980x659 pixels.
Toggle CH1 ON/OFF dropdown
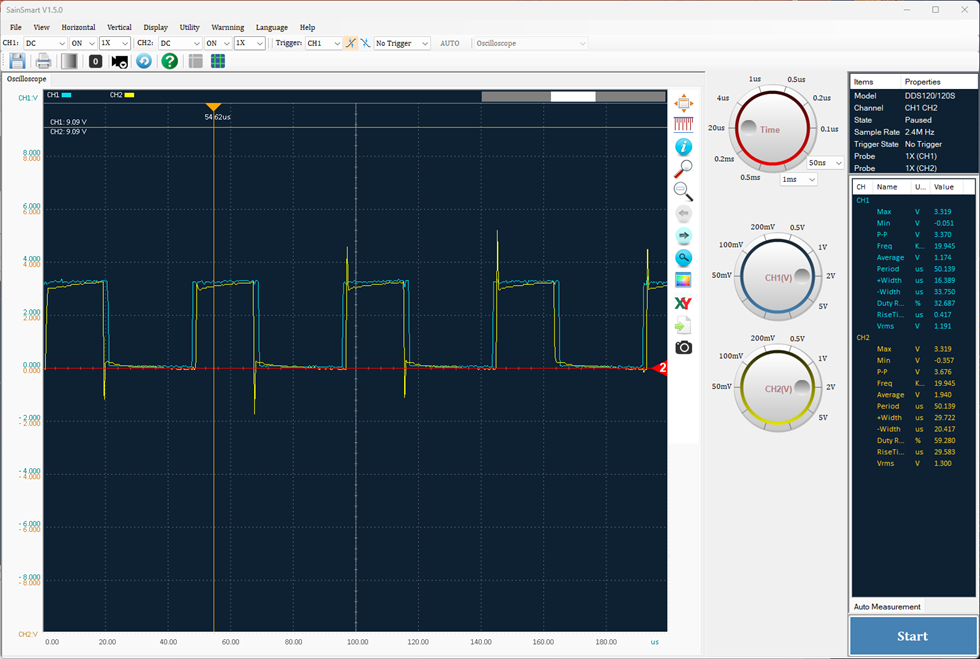[82, 43]
